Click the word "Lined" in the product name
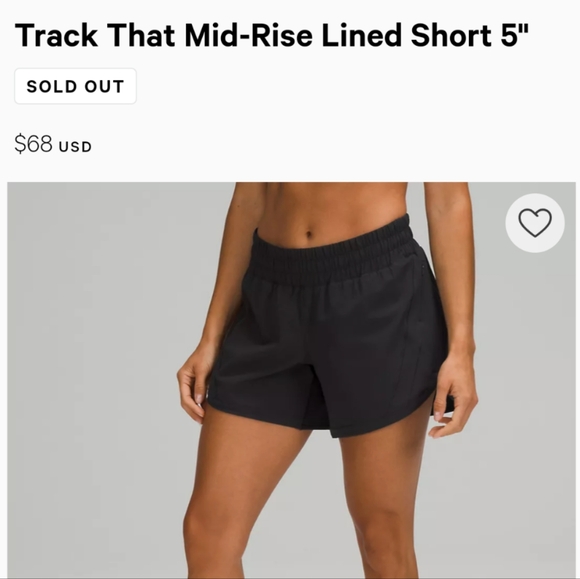Image resolution: width=580 pixels, height=579 pixels. pyautogui.click(x=361, y=36)
